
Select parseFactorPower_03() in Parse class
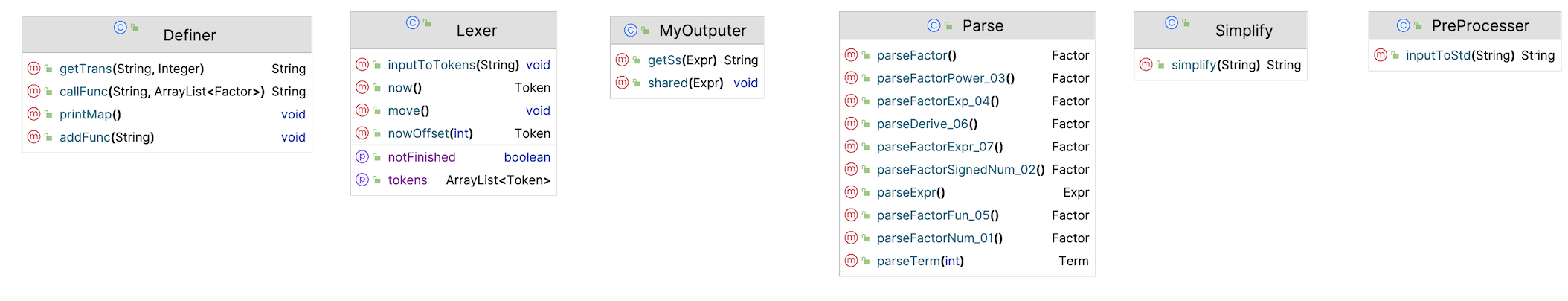967,78
